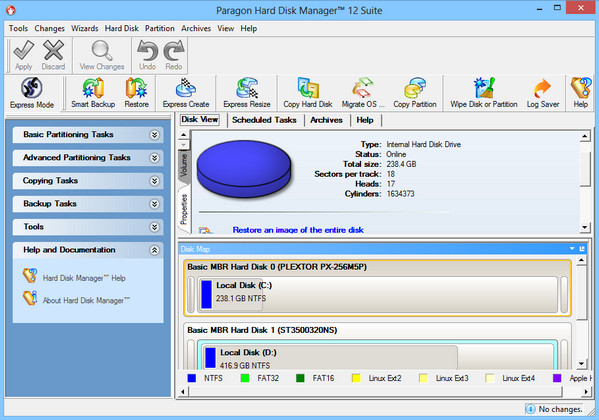Image resolution: width=599 pixels, height=420 pixels.
Task: Expand Copying Tasks section
Action: point(154,181)
